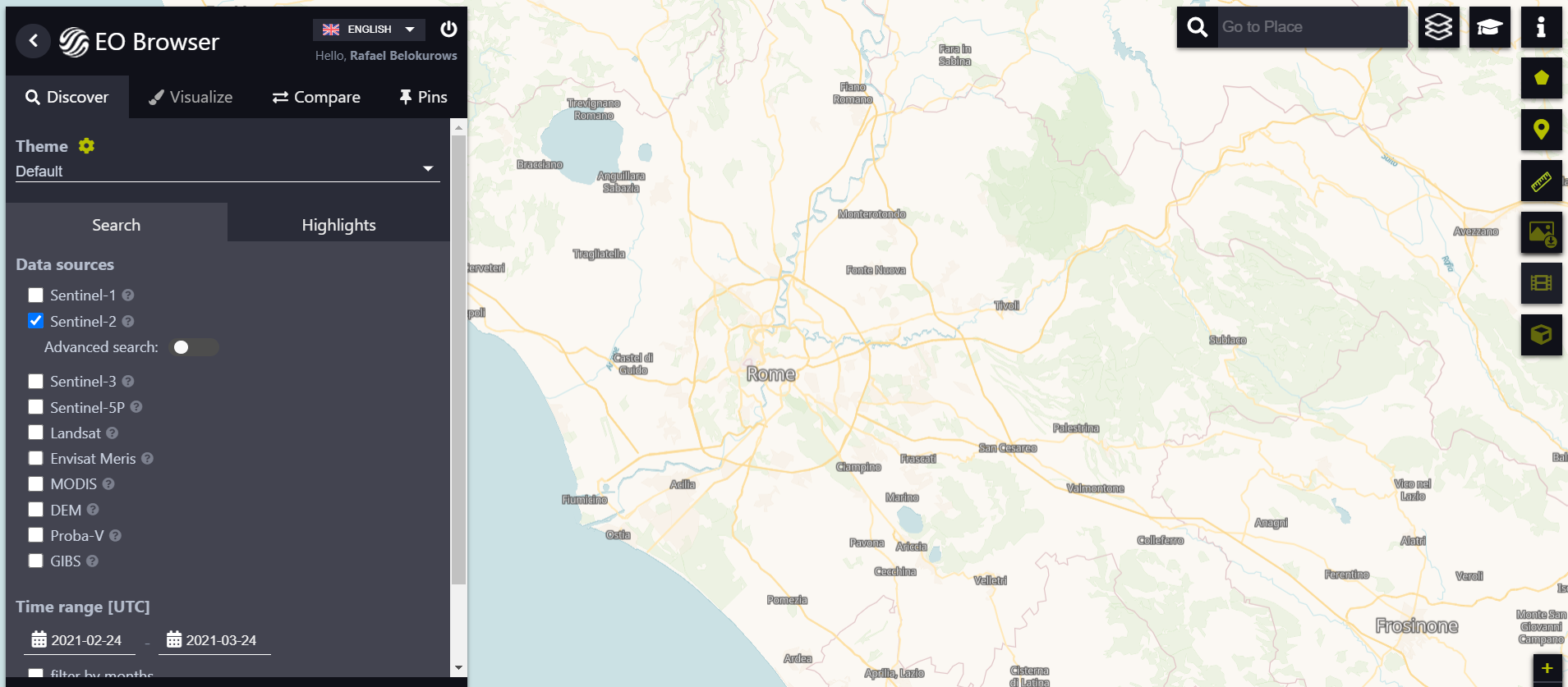Enable the Sentinel-1 data source
Viewport: 1568px width, 687px height.
[35, 295]
